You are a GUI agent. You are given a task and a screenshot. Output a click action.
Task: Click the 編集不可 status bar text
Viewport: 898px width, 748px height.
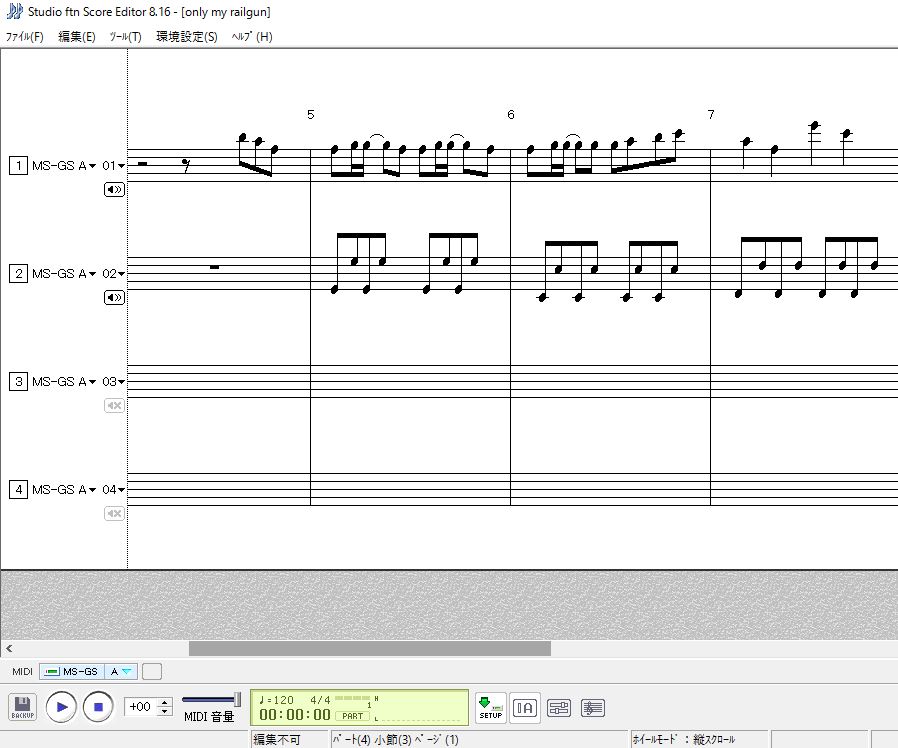(x=277, y=739)
